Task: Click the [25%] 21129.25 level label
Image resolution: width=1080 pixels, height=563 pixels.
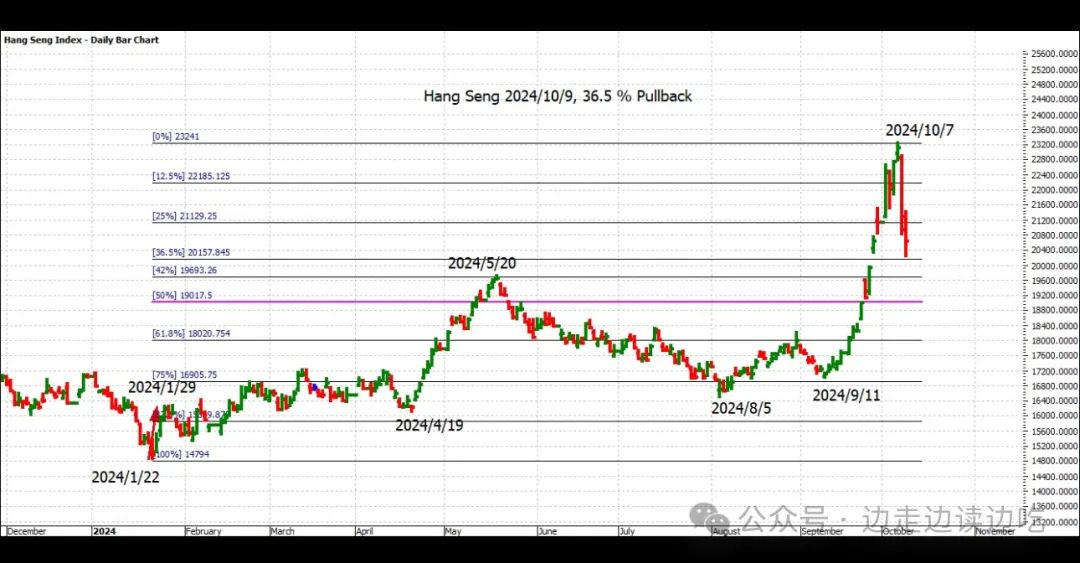Action: pos(185,216)
